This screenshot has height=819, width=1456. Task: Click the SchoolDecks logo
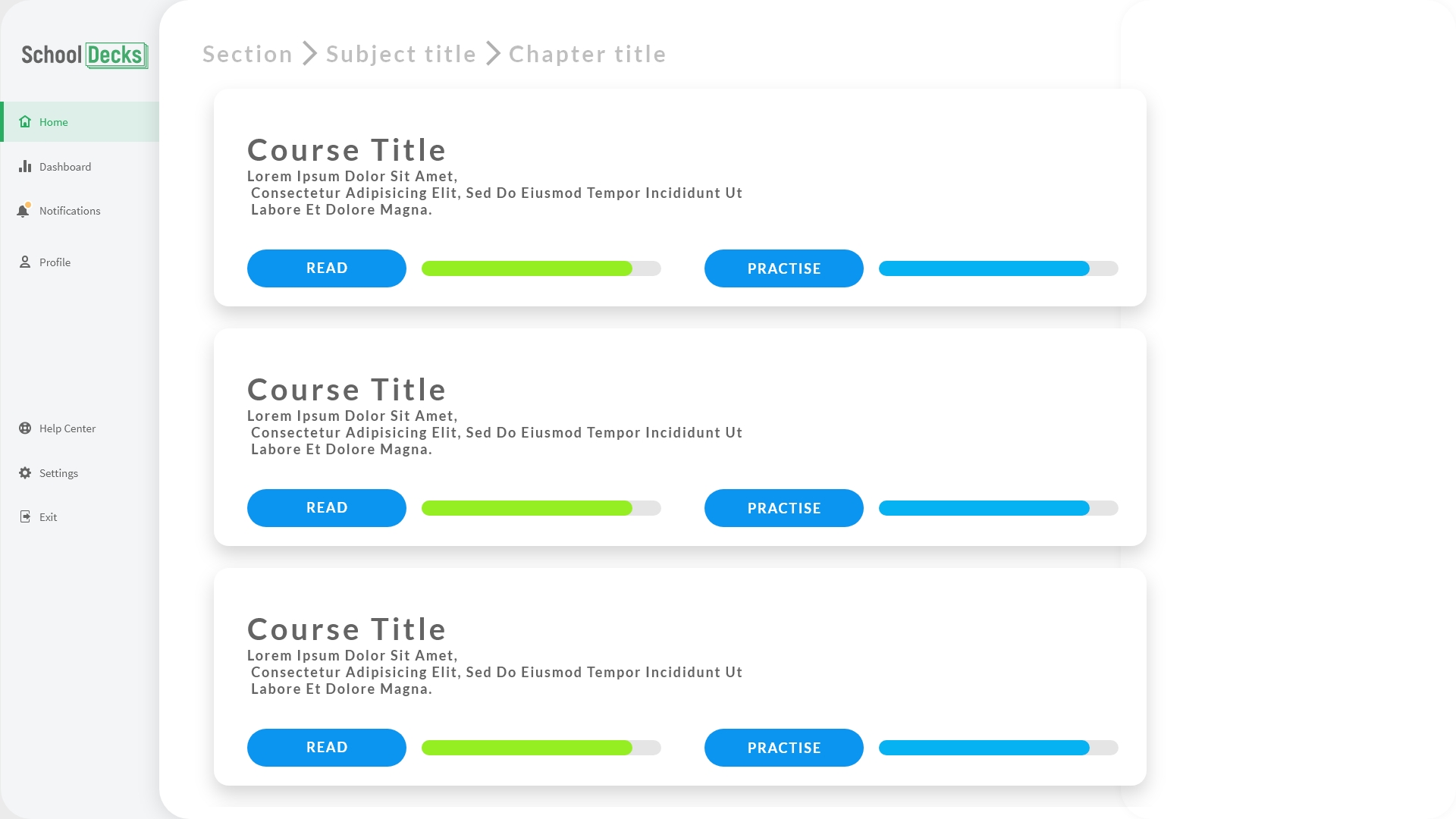pos(84,55)
